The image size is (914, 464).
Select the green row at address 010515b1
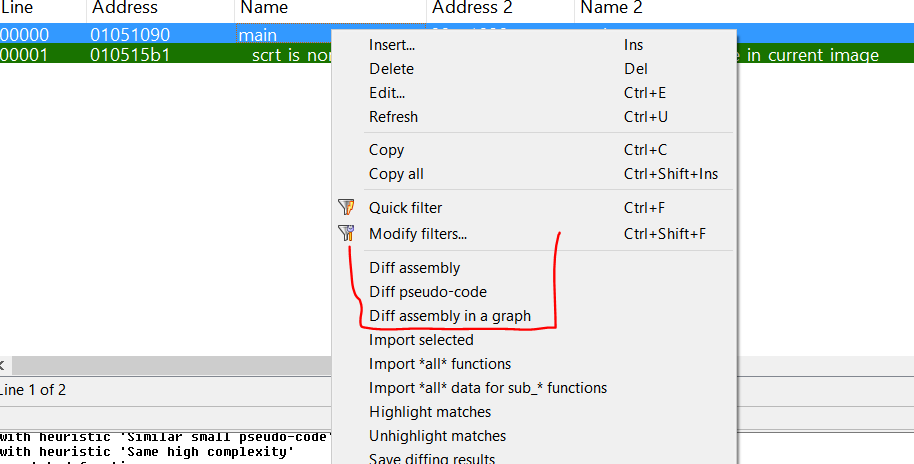pos(130,55)
